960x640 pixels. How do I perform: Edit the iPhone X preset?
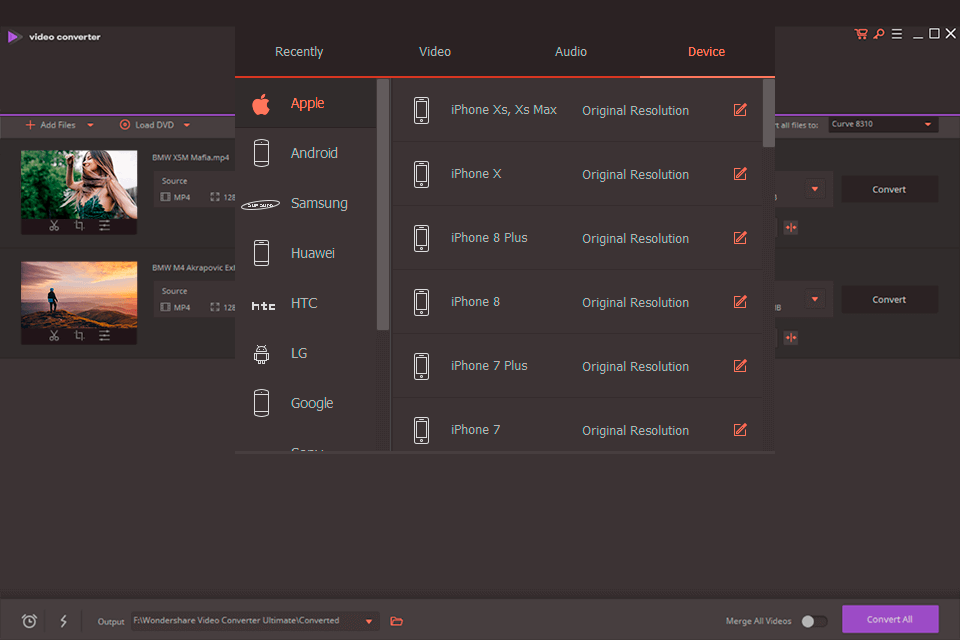click(x=740, y=174)
